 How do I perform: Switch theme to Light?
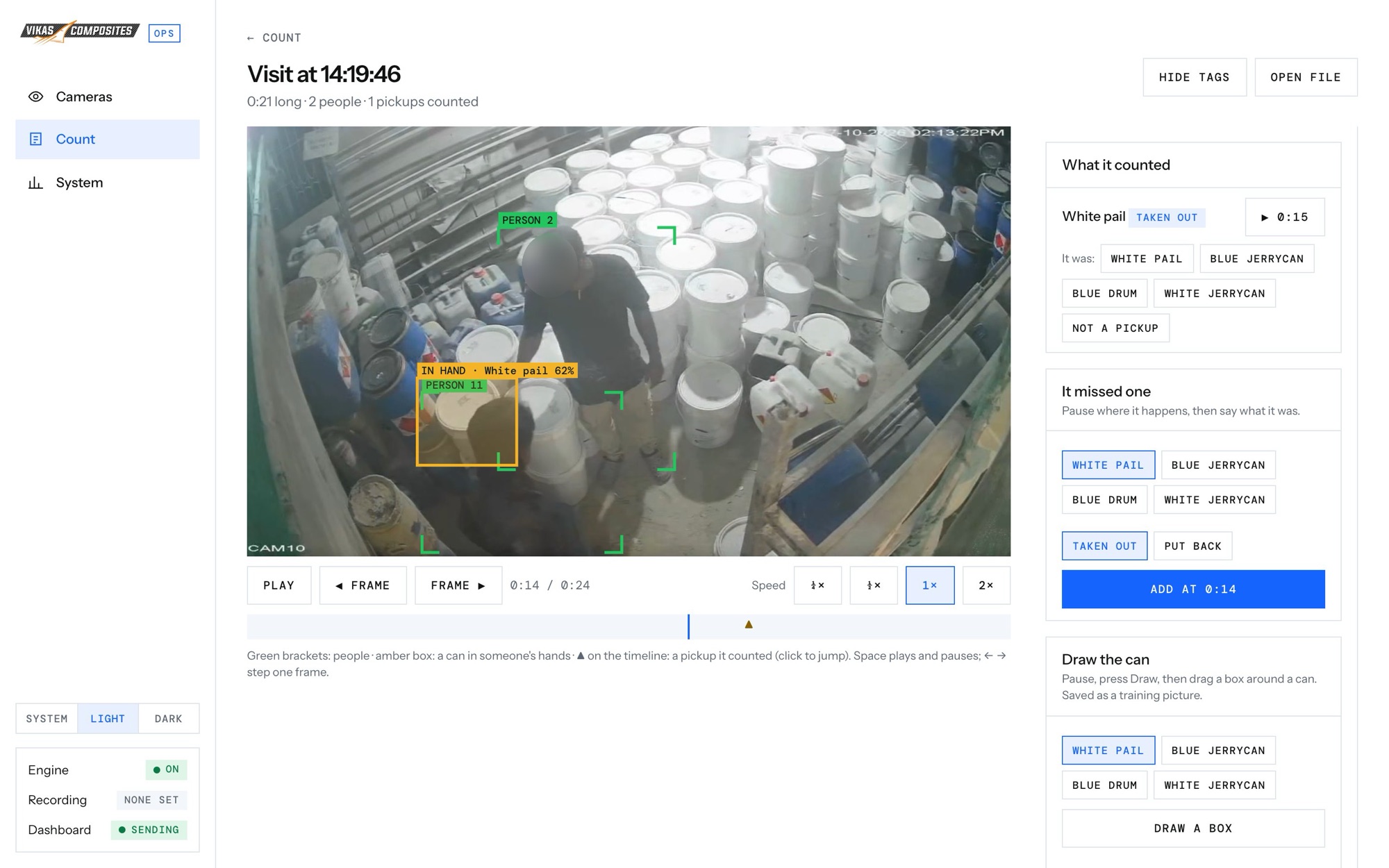point(108,719)
